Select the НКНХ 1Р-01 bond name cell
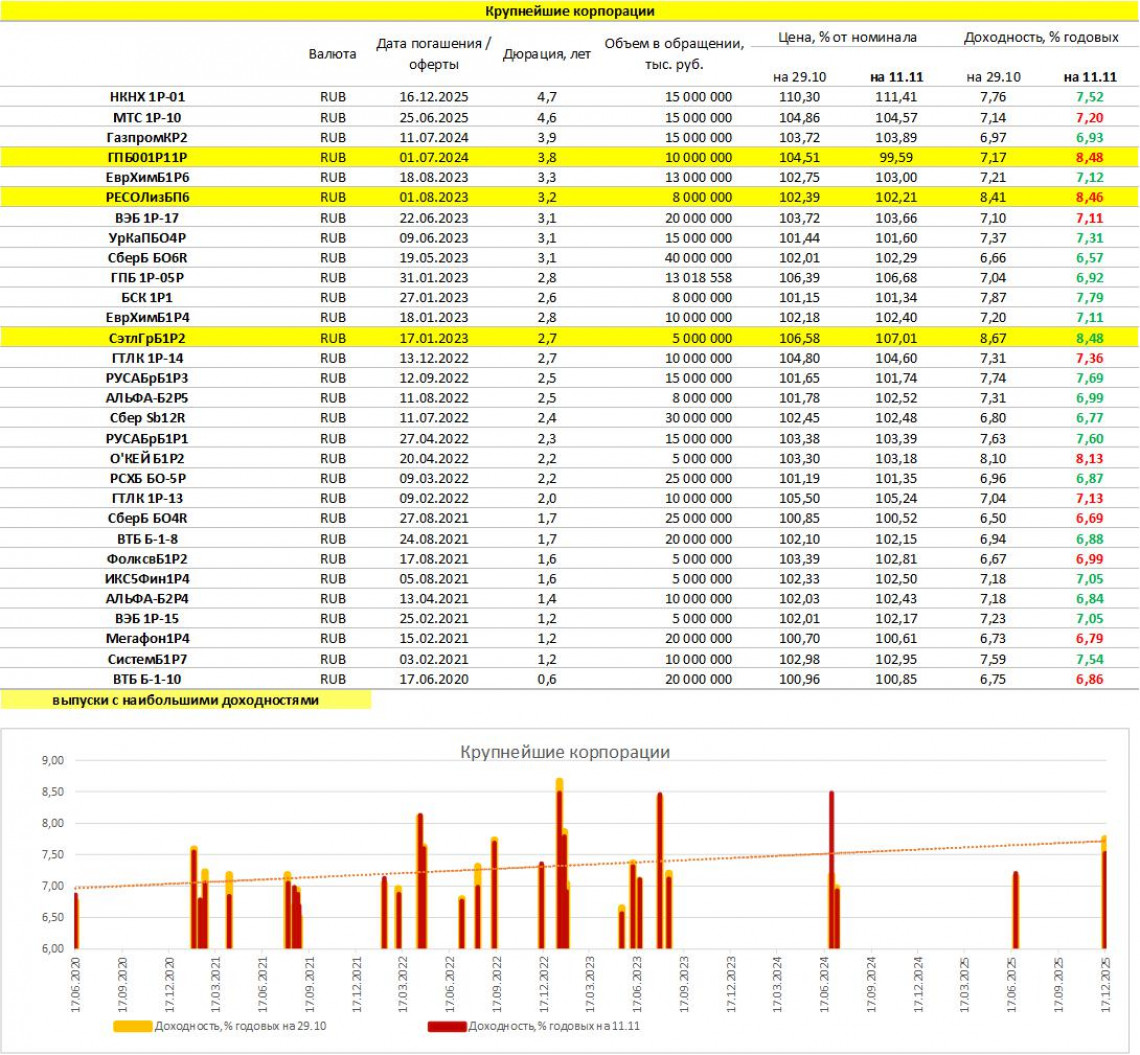 click(x=147, y=97)
